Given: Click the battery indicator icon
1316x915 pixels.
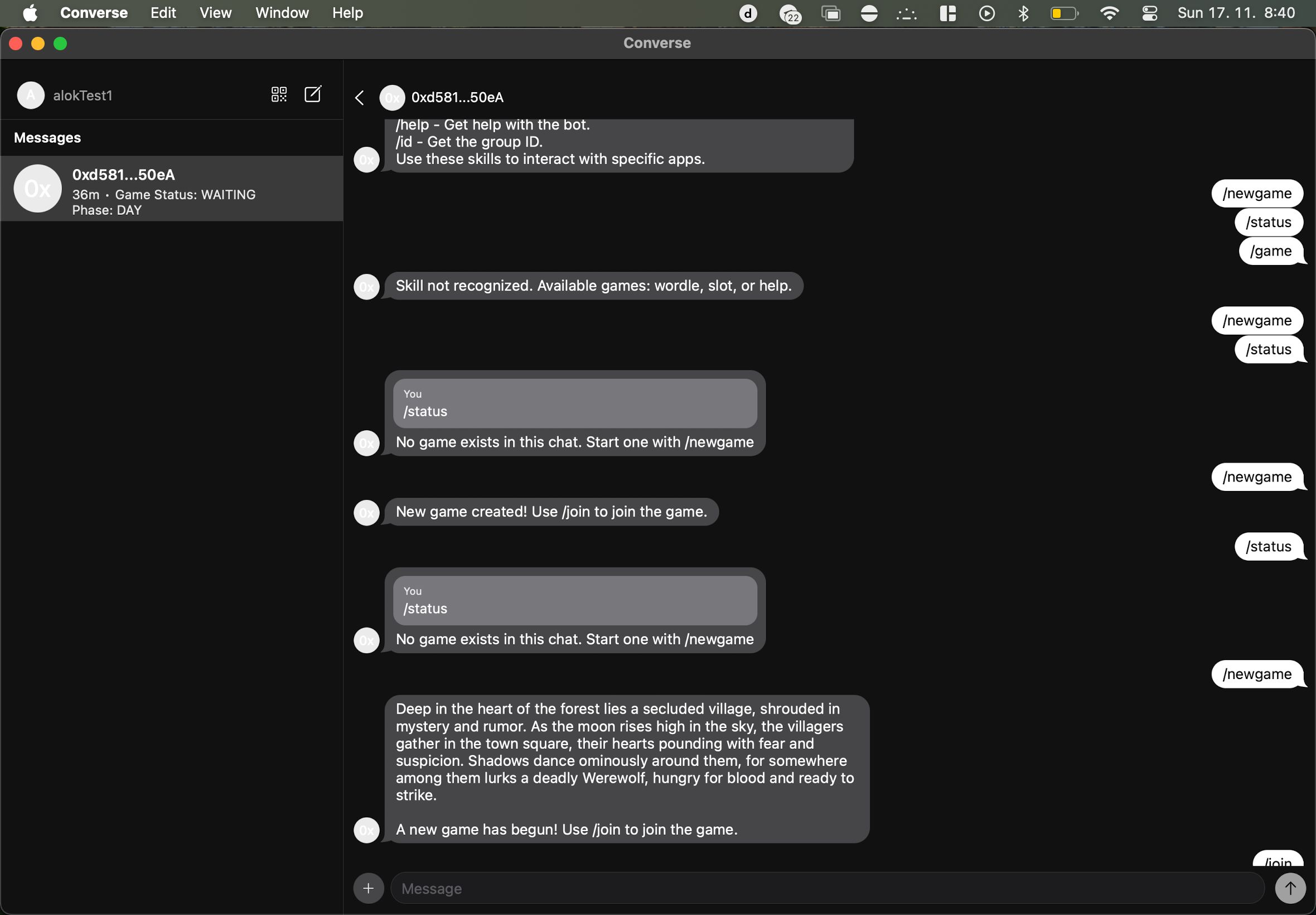Looking at the screenshot, I should click(x=1063, y=13).
